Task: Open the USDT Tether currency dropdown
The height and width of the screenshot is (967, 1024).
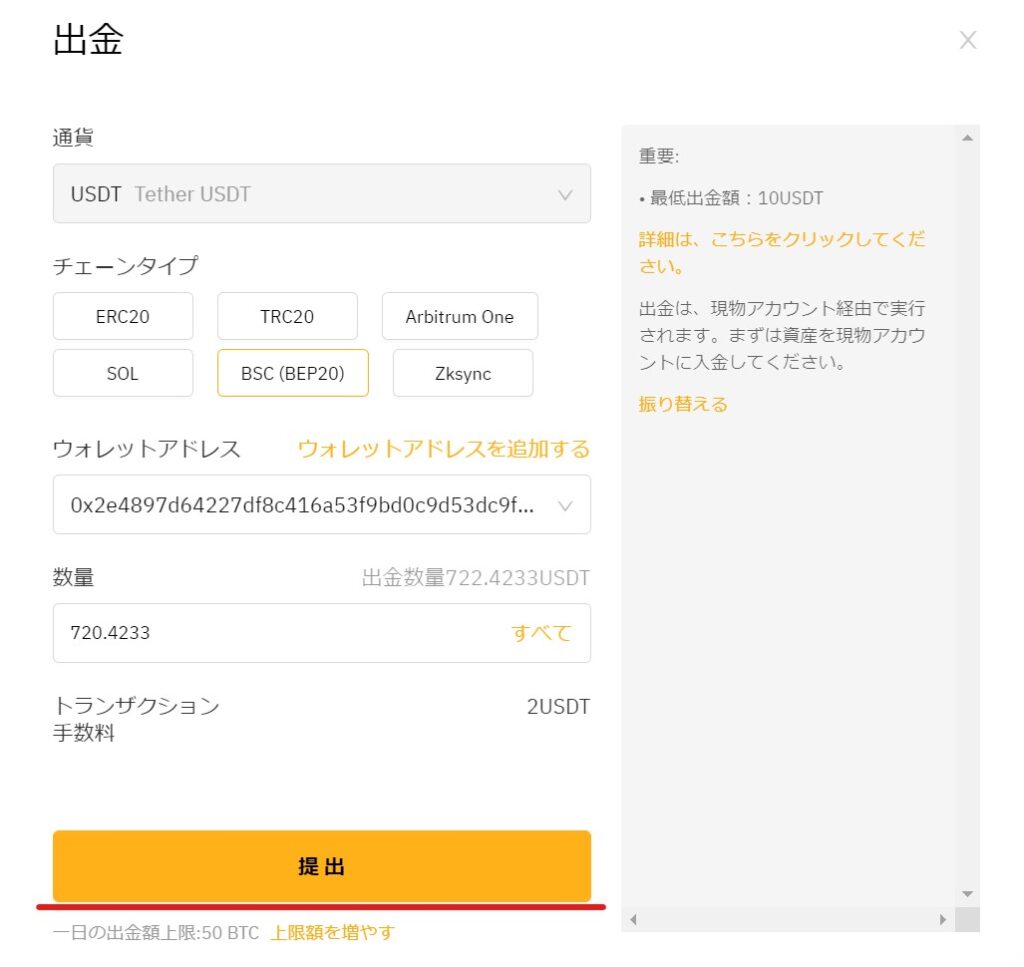Action: click(322, 193)
